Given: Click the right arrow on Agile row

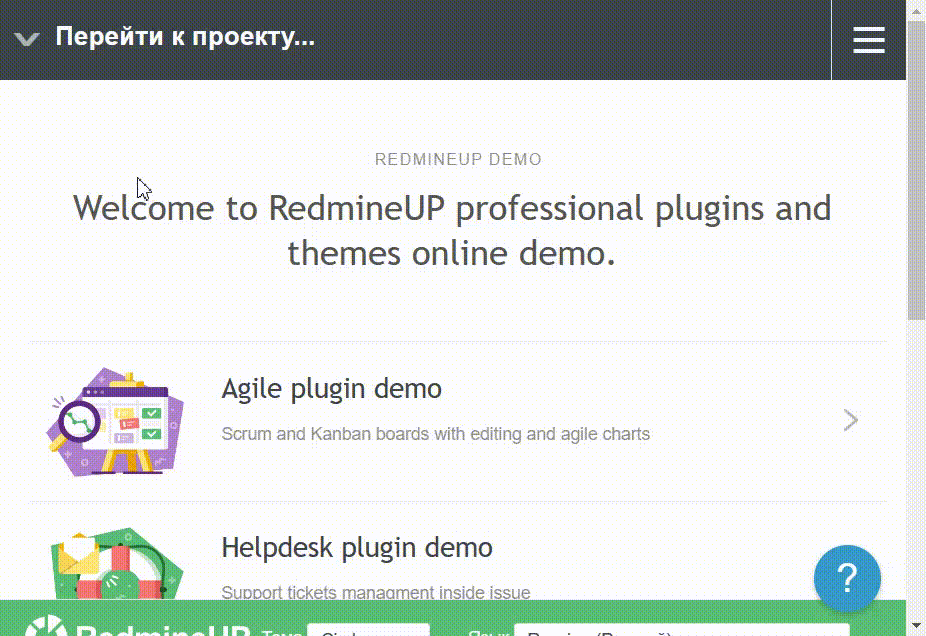Looking at the screenshot, I should (x=850, y=420).
